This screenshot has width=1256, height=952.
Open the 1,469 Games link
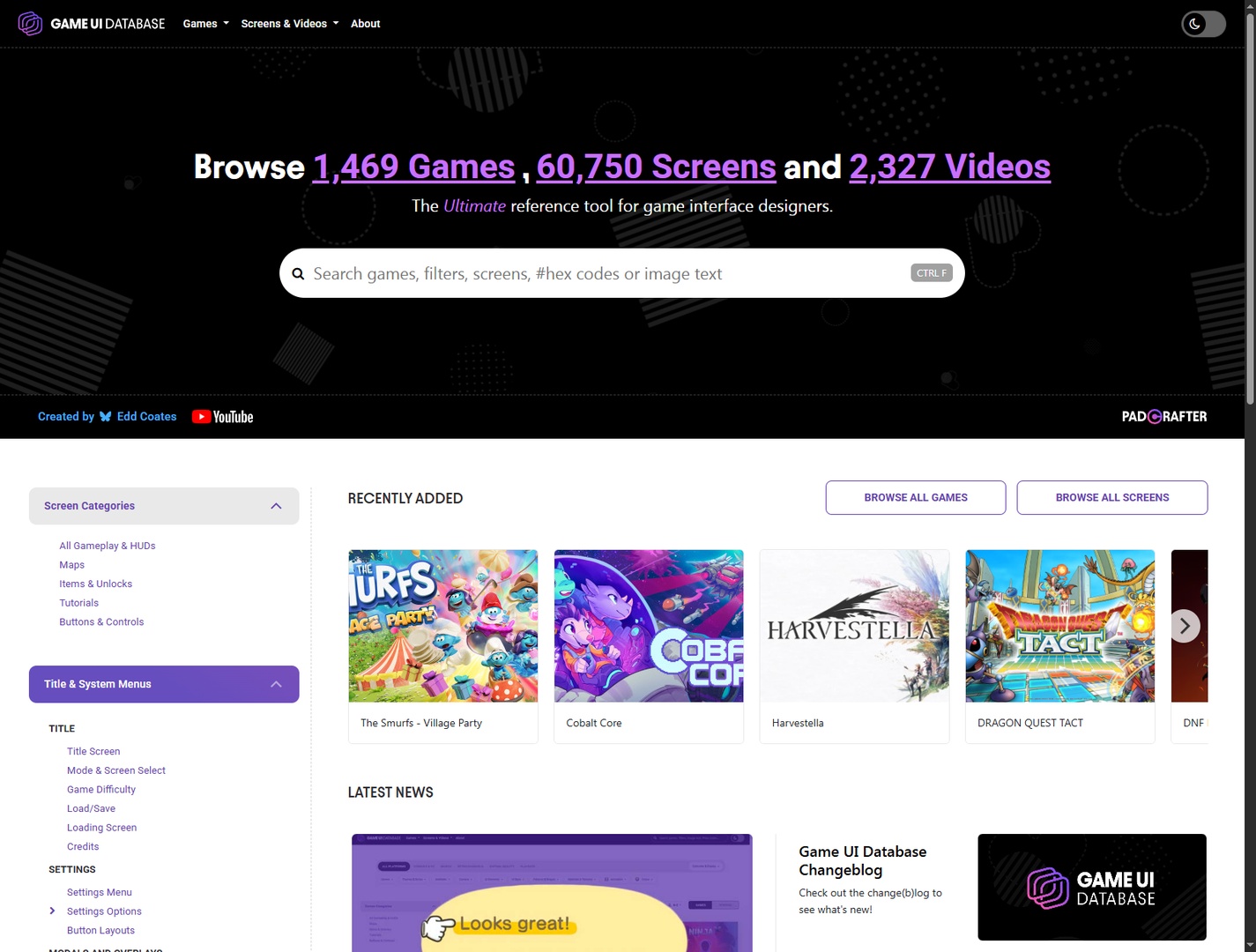coord(413,167)
